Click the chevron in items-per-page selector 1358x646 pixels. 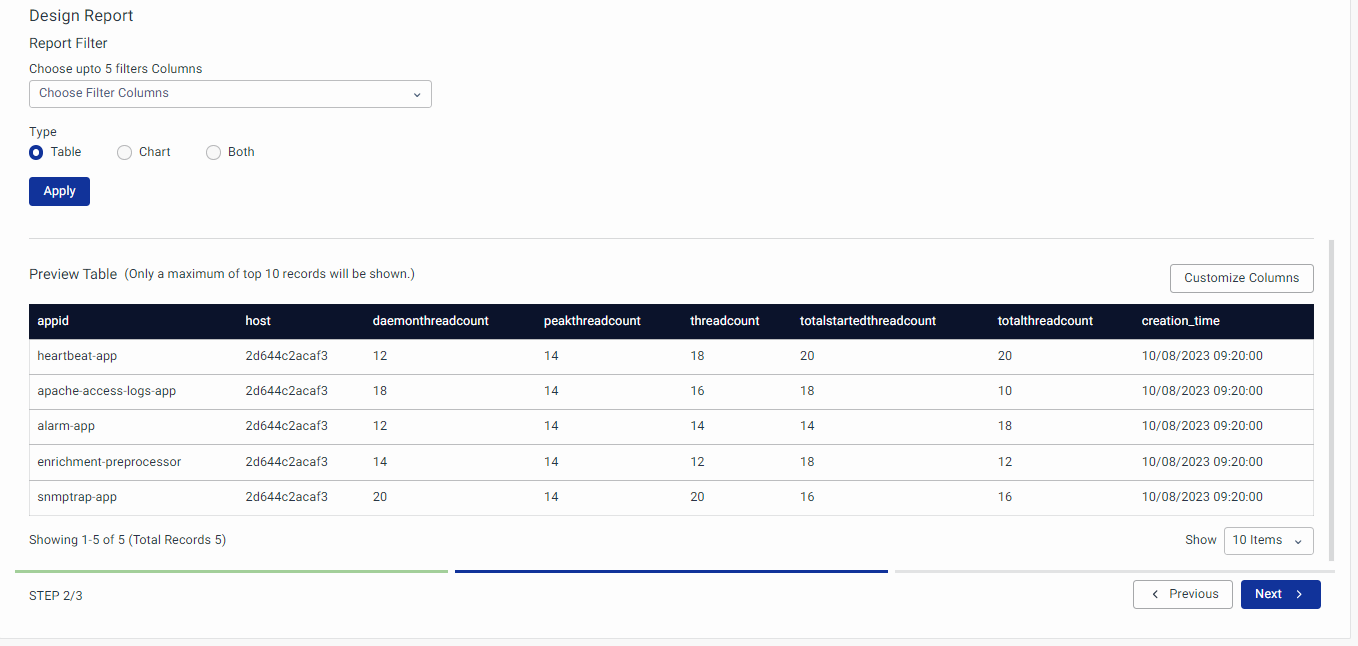click(1298, 541)
